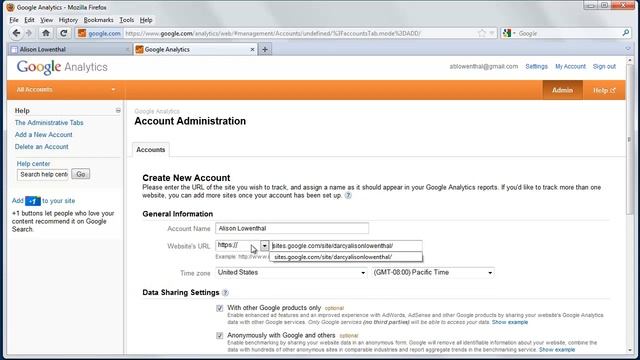Open the My Account link
Viewport: 640px width, 360px height.
570,67
